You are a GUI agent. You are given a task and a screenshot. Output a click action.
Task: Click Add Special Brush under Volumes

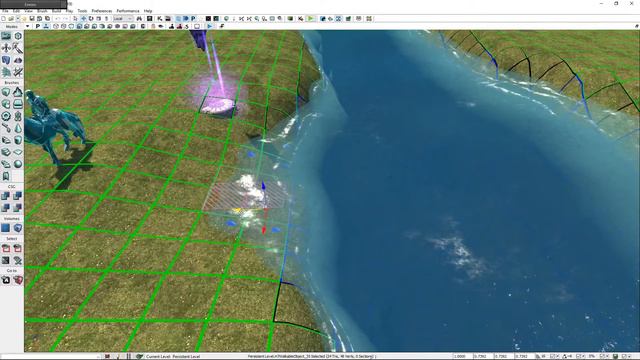pyautogui.click(x=6, y=228)
